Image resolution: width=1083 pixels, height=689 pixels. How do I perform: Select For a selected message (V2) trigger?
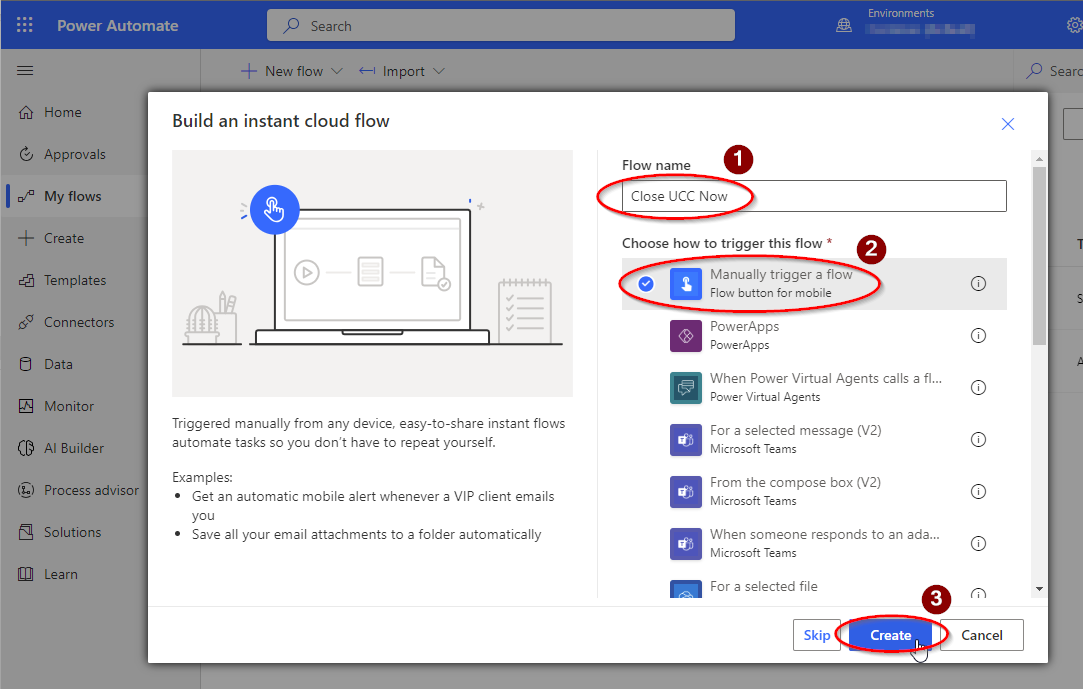tap(814, 440)
